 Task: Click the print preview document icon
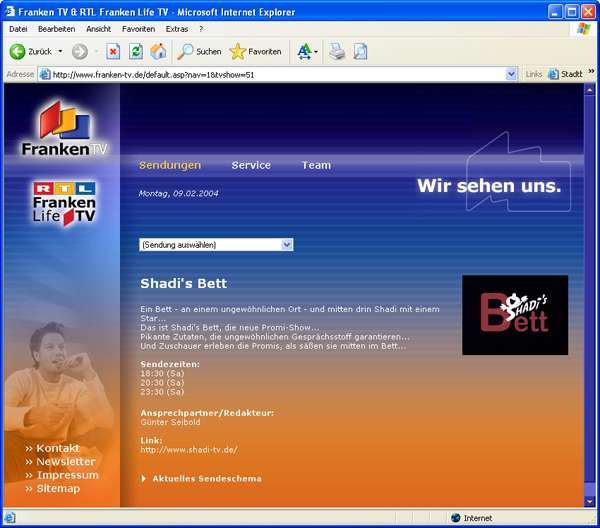pos(360,52)
